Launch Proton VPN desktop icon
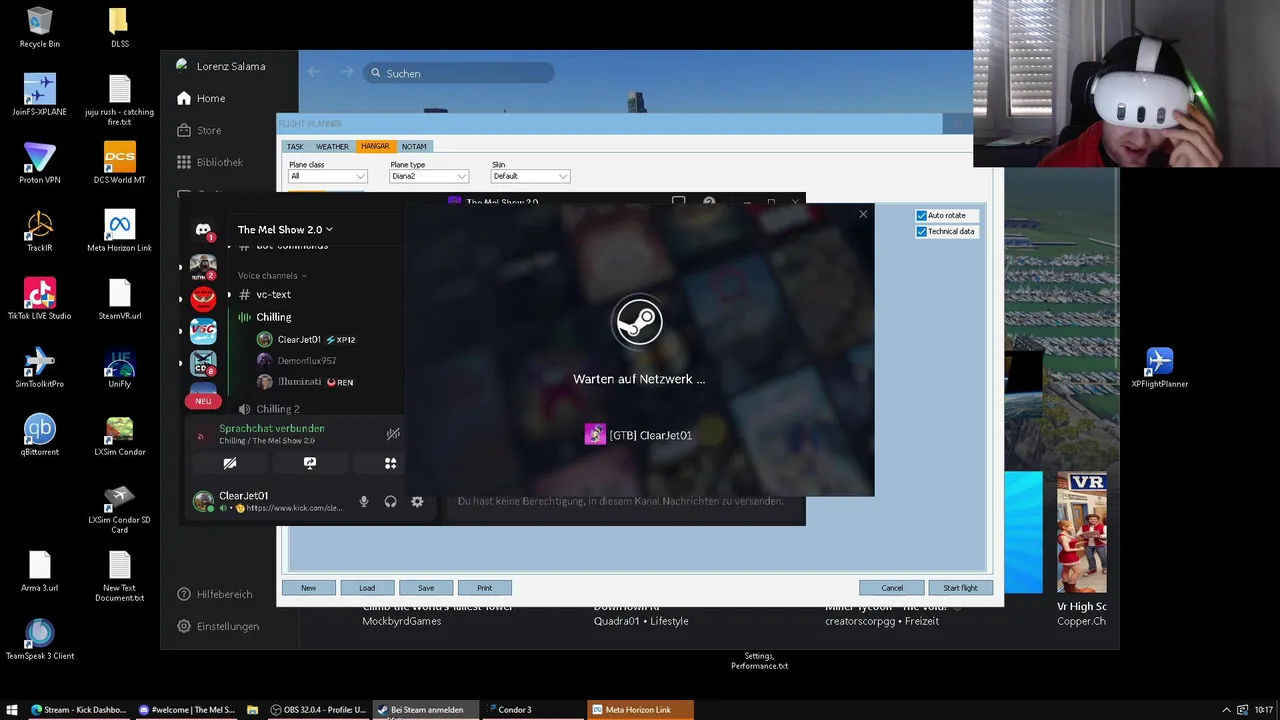The image size is (1280, 720). click(x=39, y=163)
